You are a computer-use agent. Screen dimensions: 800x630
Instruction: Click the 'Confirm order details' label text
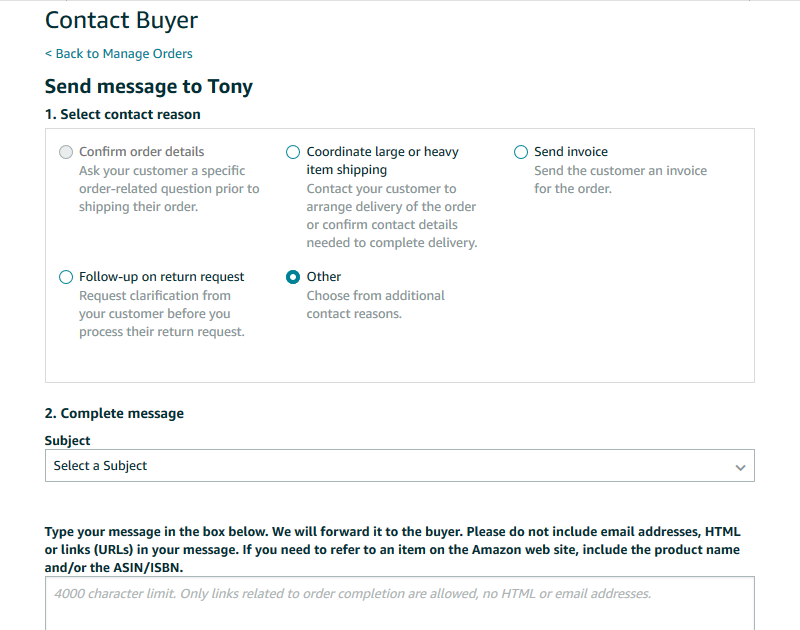pyautogui.click(x=141, y=152)
